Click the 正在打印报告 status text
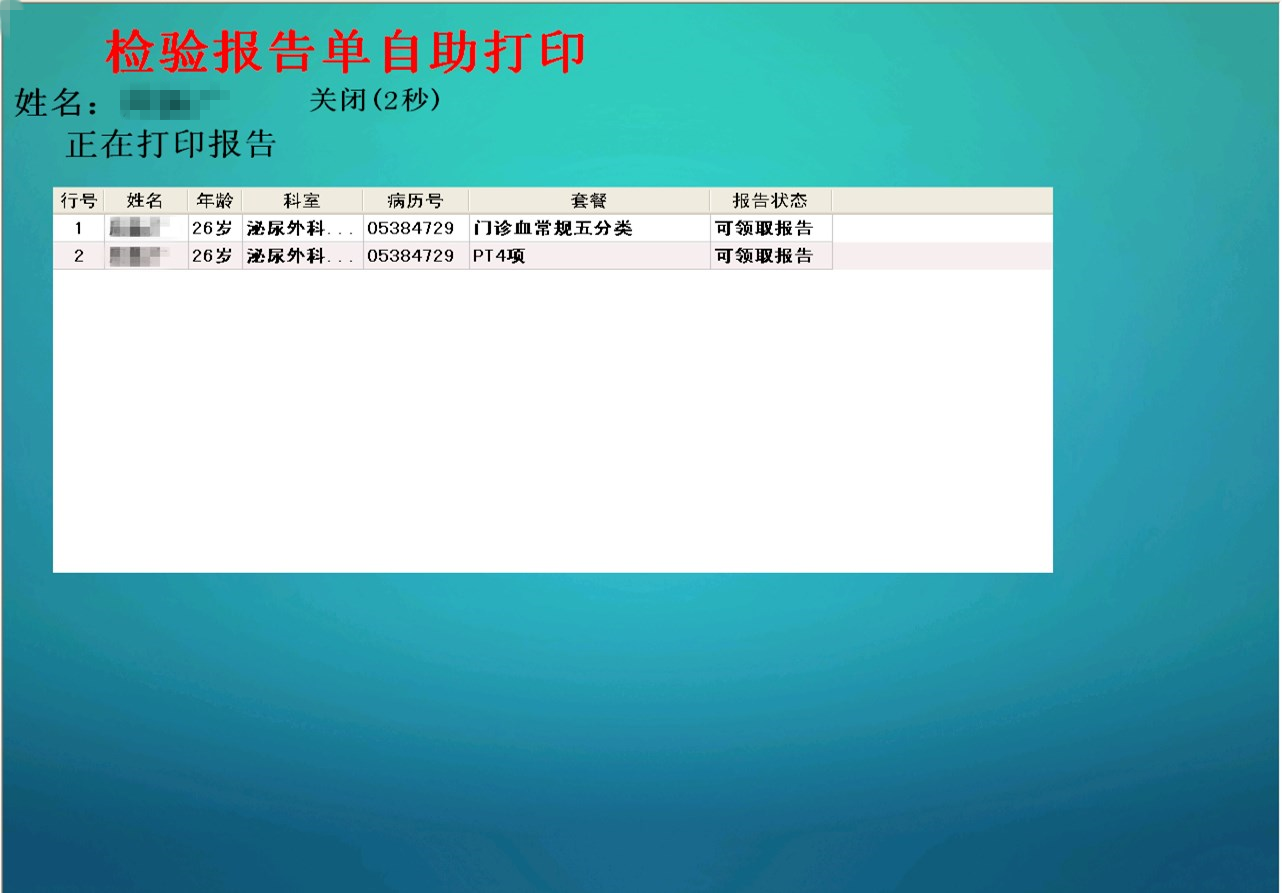 tap(171, 145)
